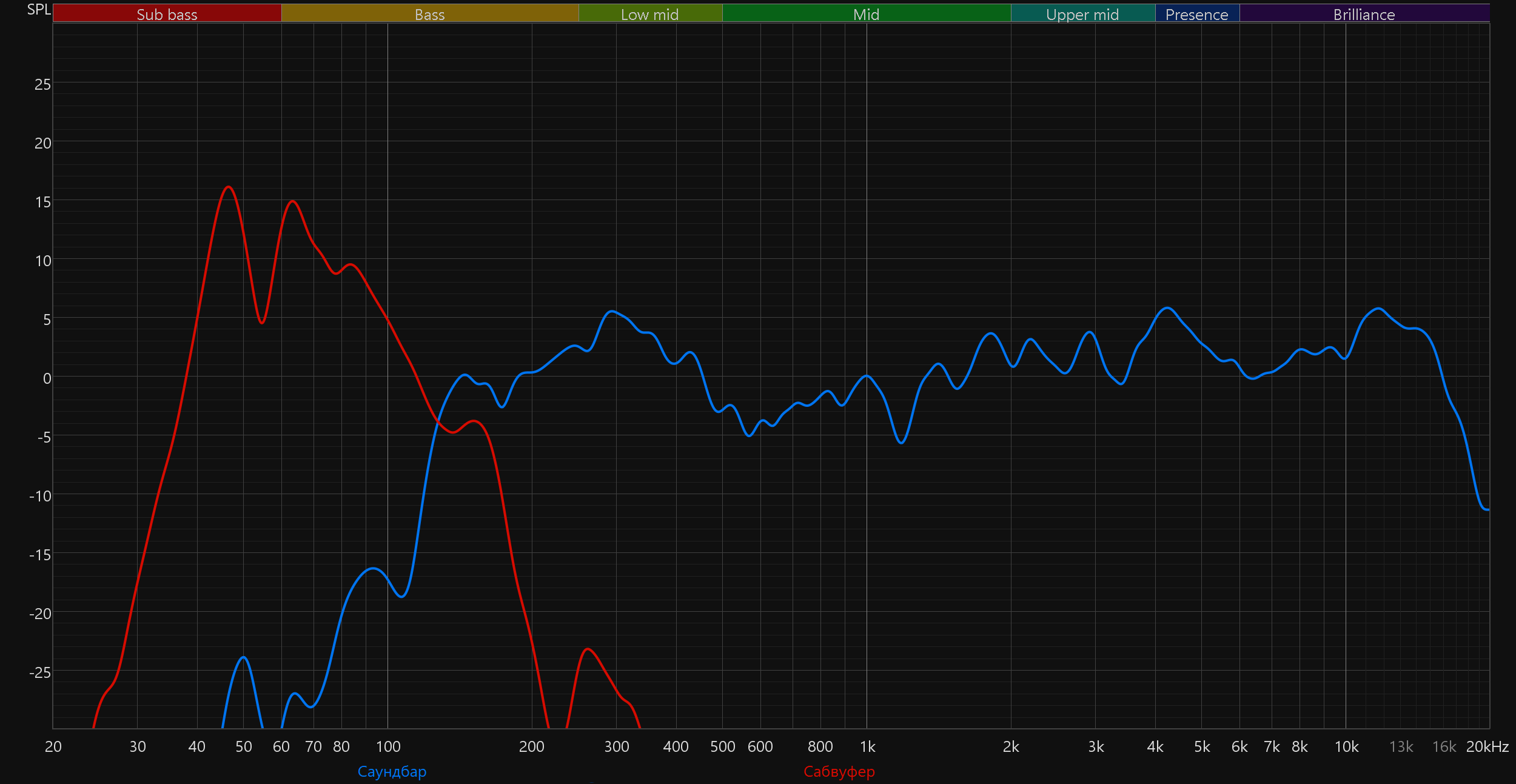
Task: Select the Mid frequency band label
Action: point(866,14)
